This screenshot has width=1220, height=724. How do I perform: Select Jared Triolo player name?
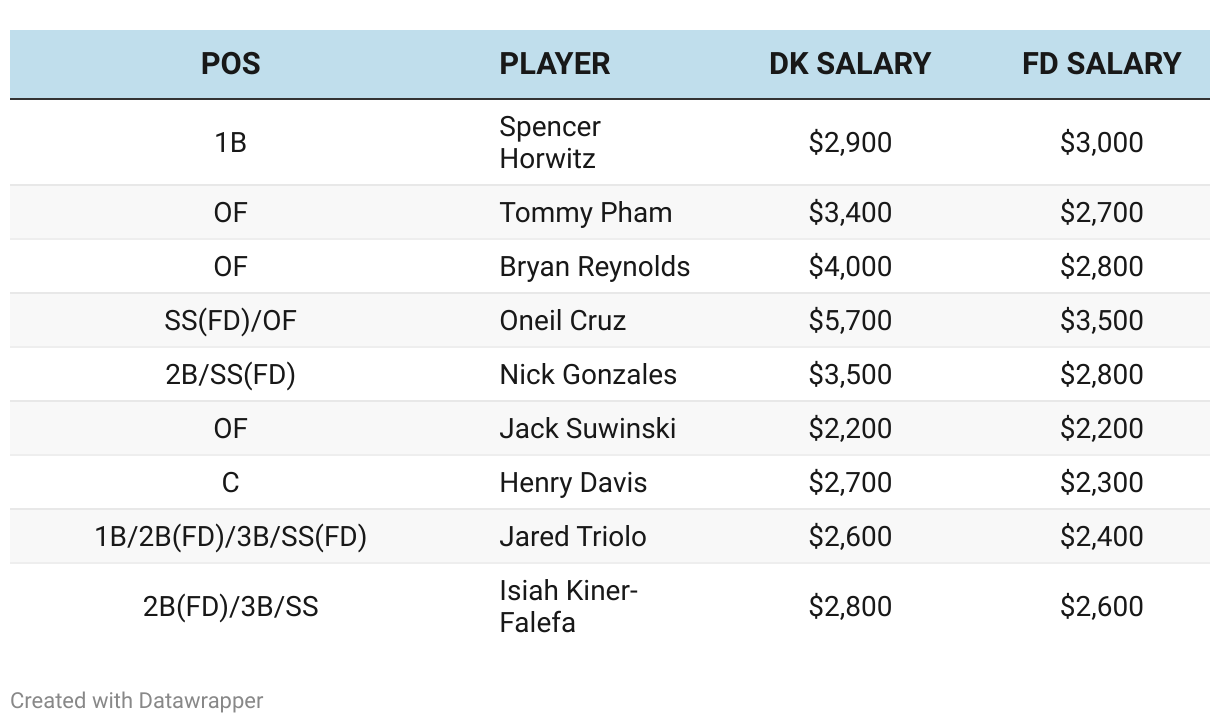coord(573,537)
